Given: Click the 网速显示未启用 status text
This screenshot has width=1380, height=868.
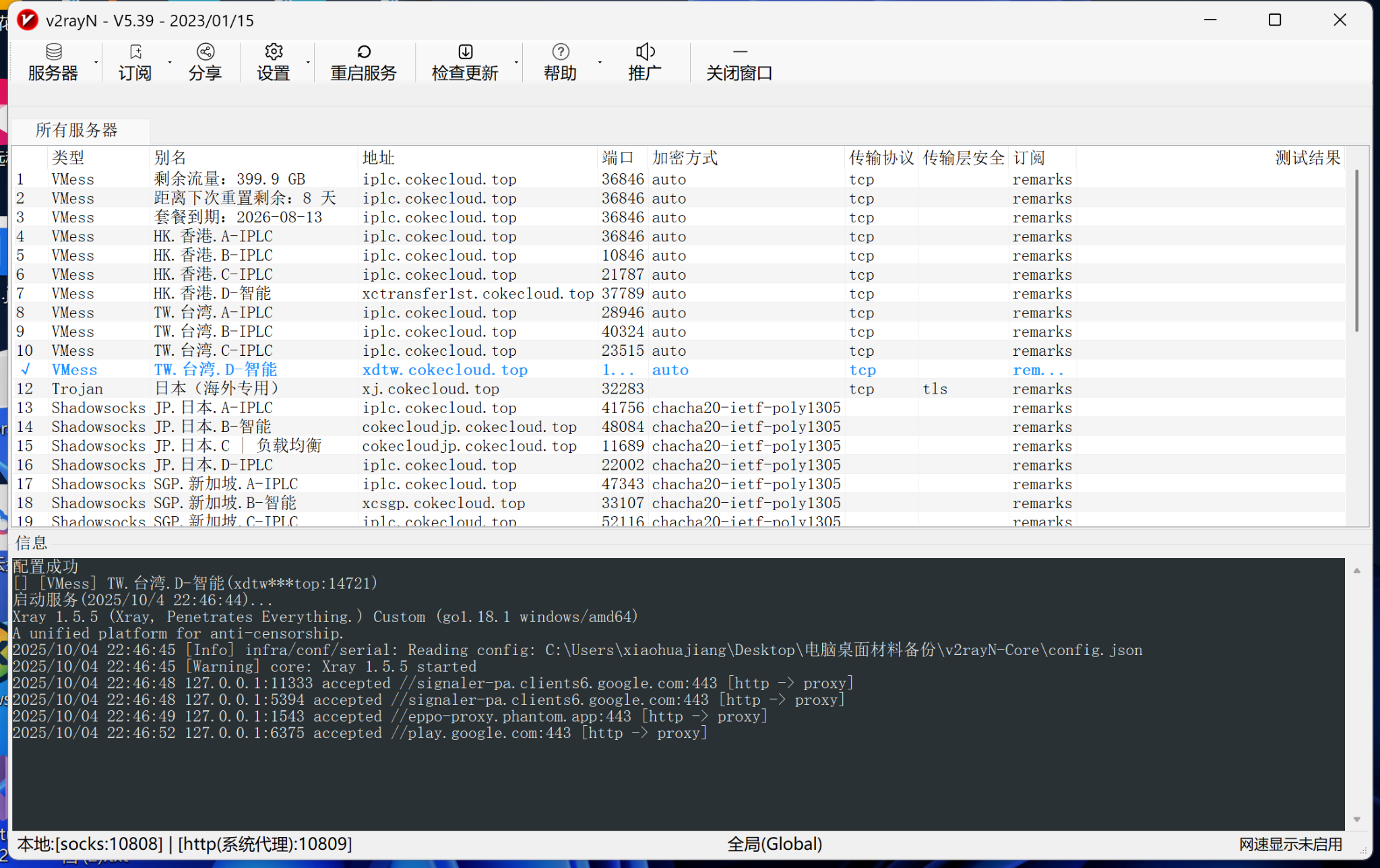Looking at the screenshot, I should (x=1290, y=844).
